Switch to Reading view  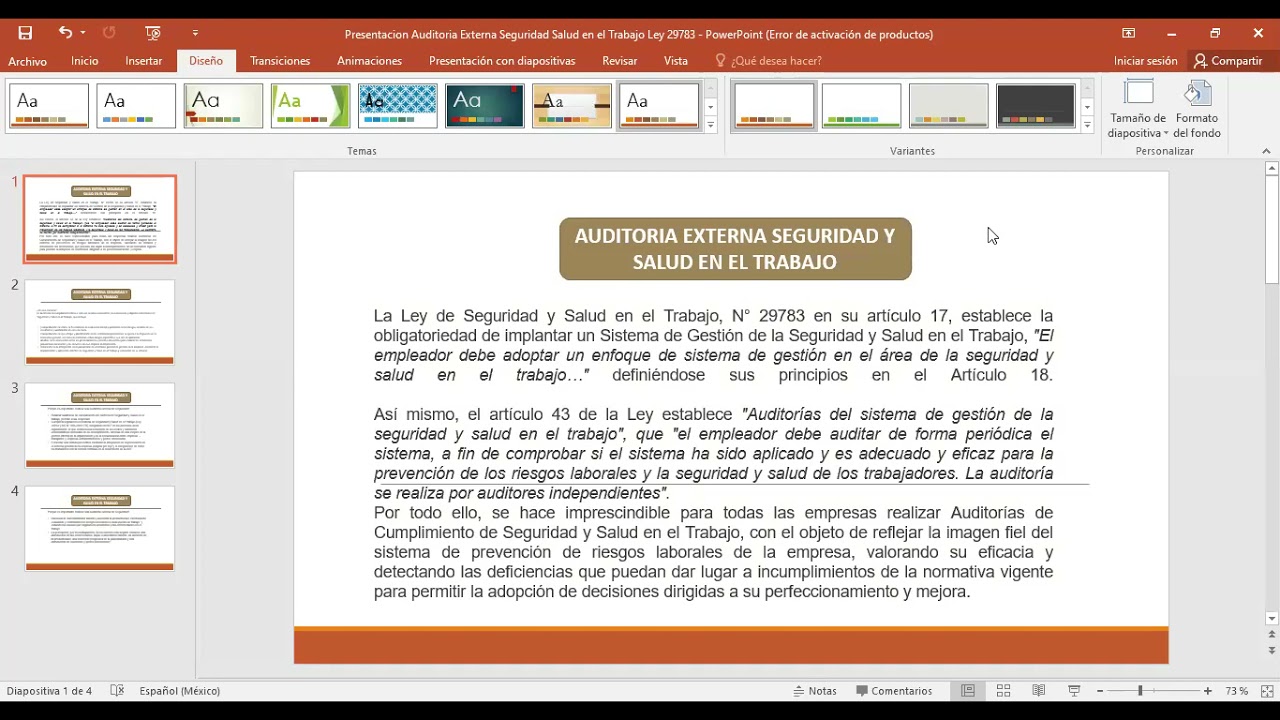coord(1039,691)
